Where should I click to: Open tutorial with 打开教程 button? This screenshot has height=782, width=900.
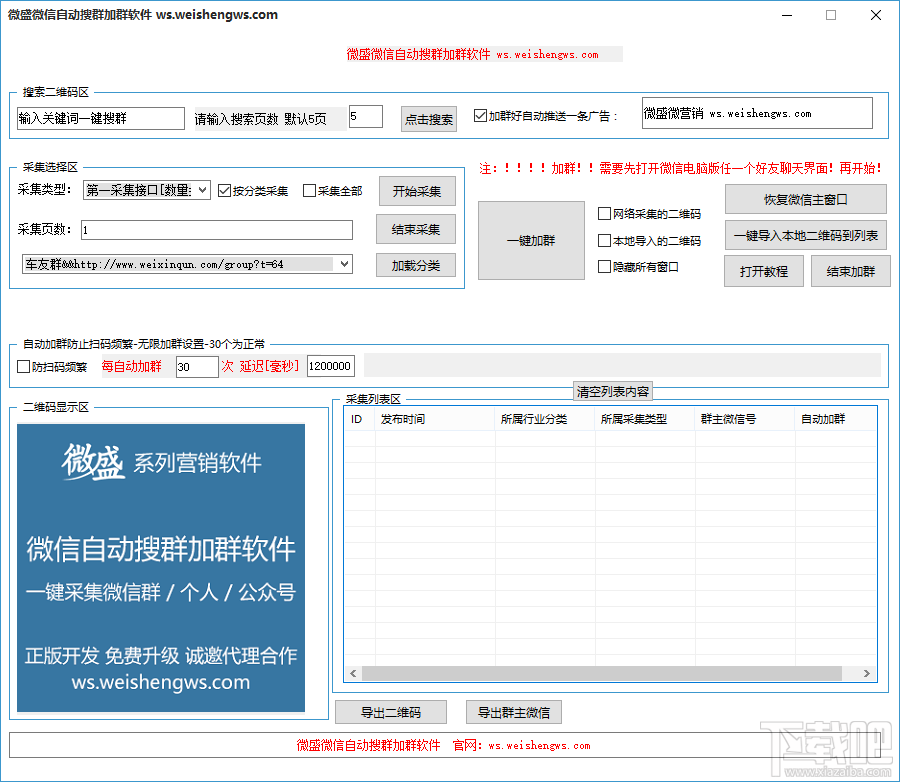click(x=763, y=271)
